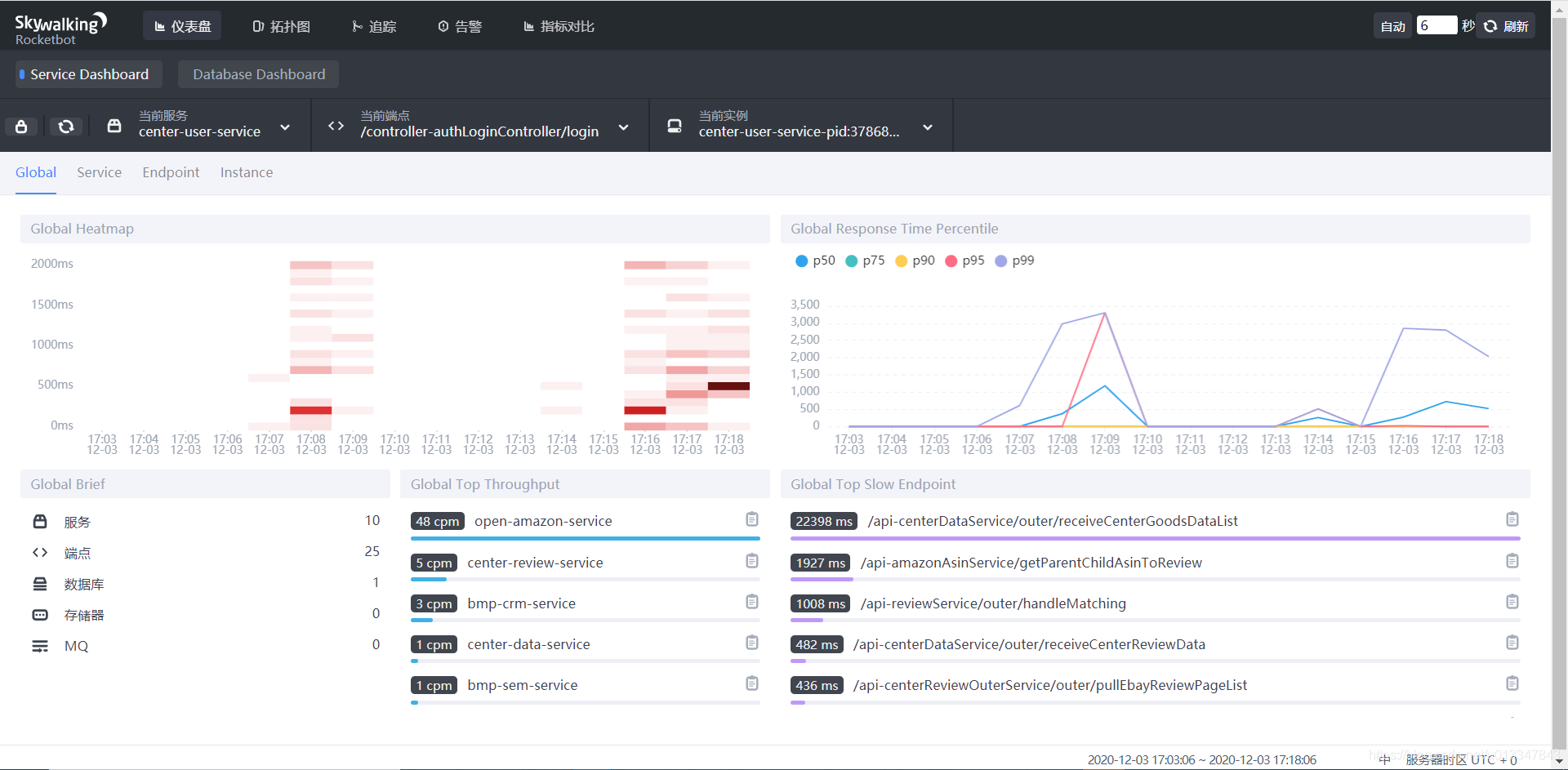
Task: Open the 告警 alarm menu
Action: (460, 26)
